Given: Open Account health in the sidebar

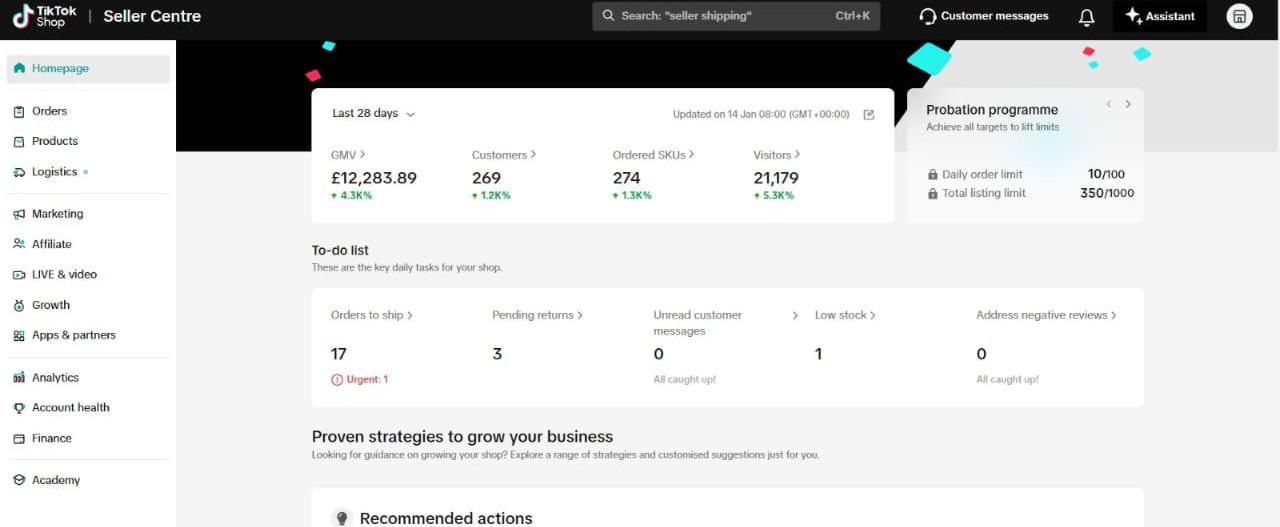Looking at the screenshot, I should (x=70, y=408).
